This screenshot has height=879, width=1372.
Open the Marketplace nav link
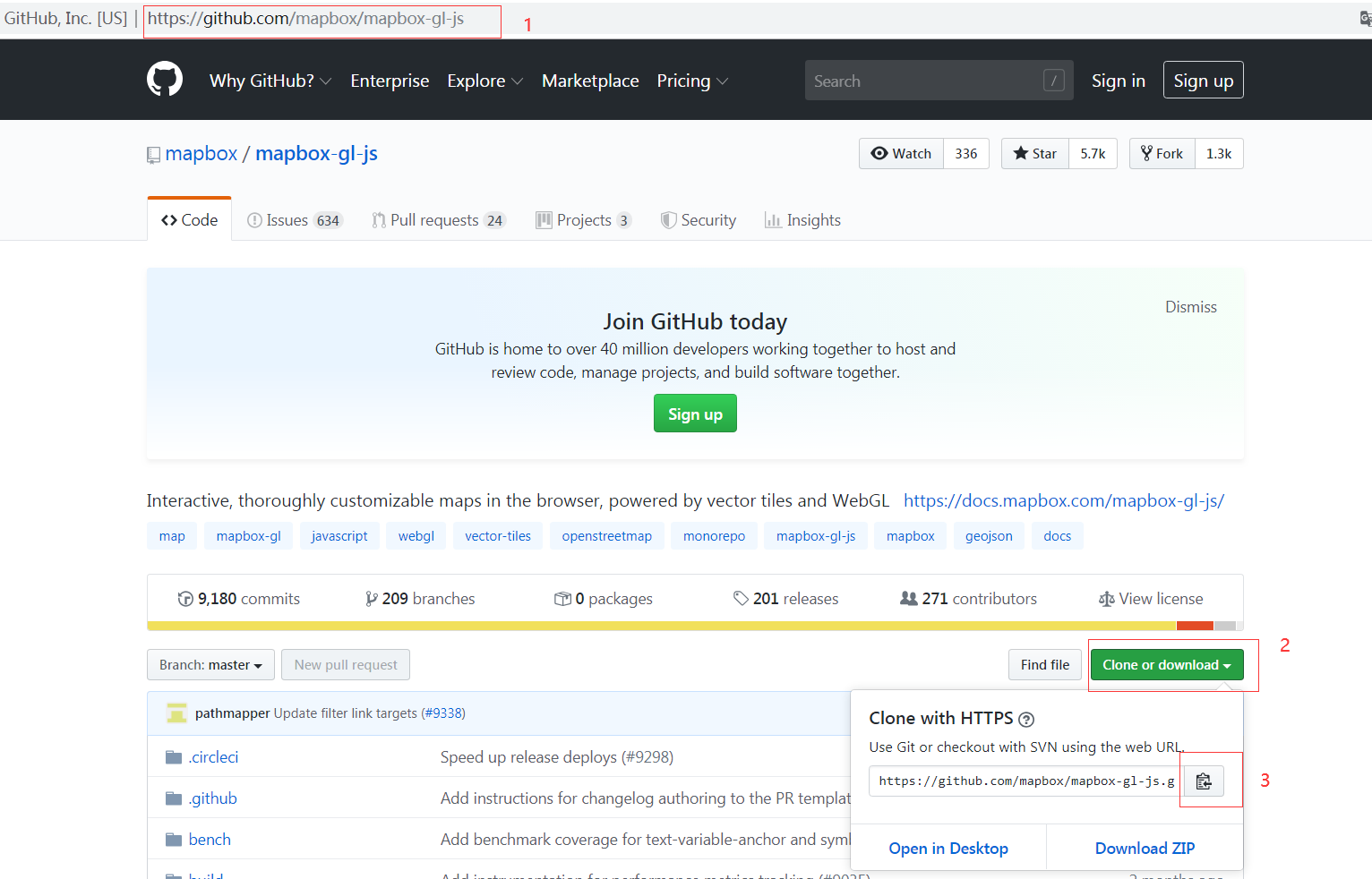coord(590,81)
